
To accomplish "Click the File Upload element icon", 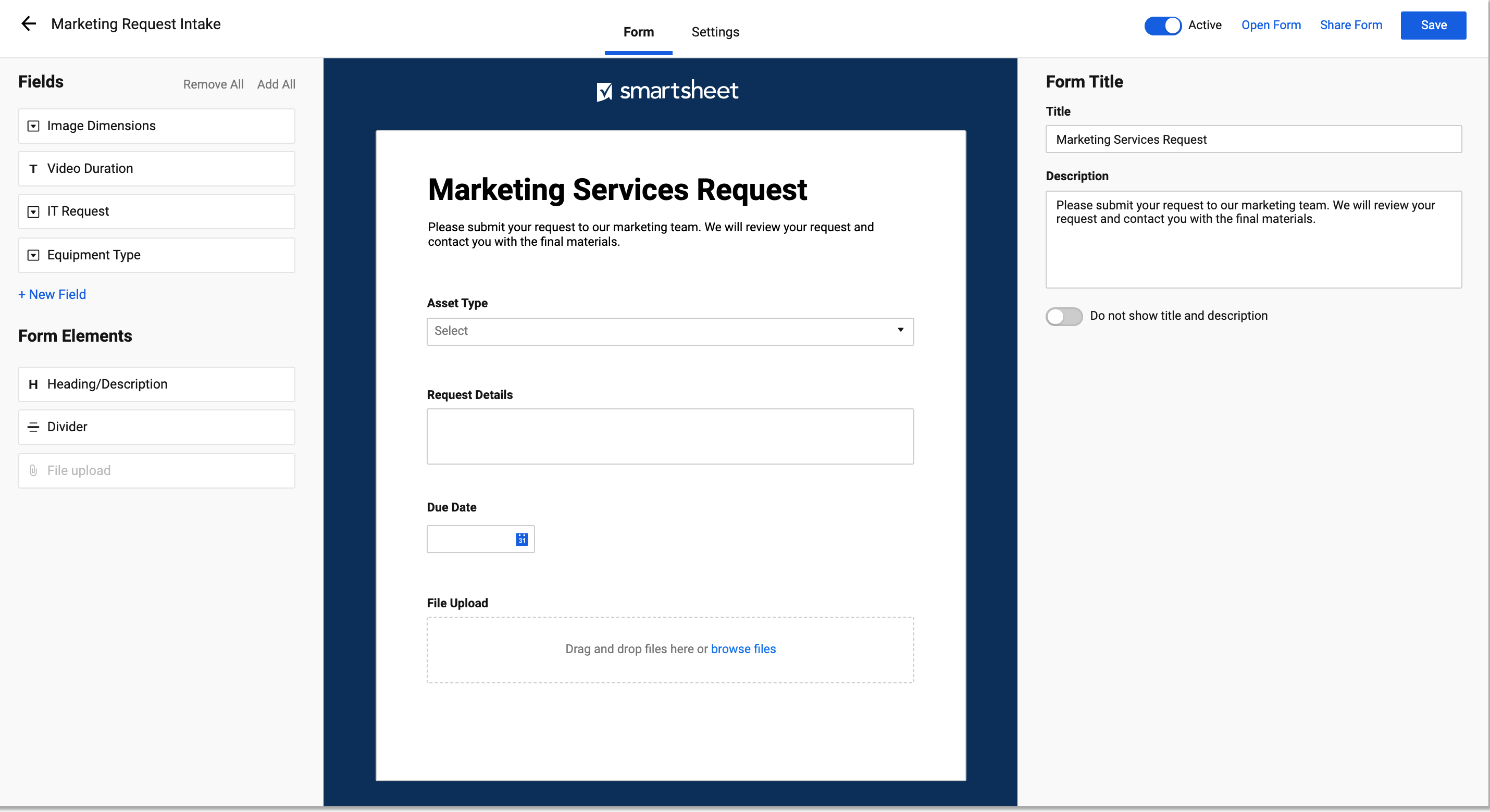I will coord(33,469).
